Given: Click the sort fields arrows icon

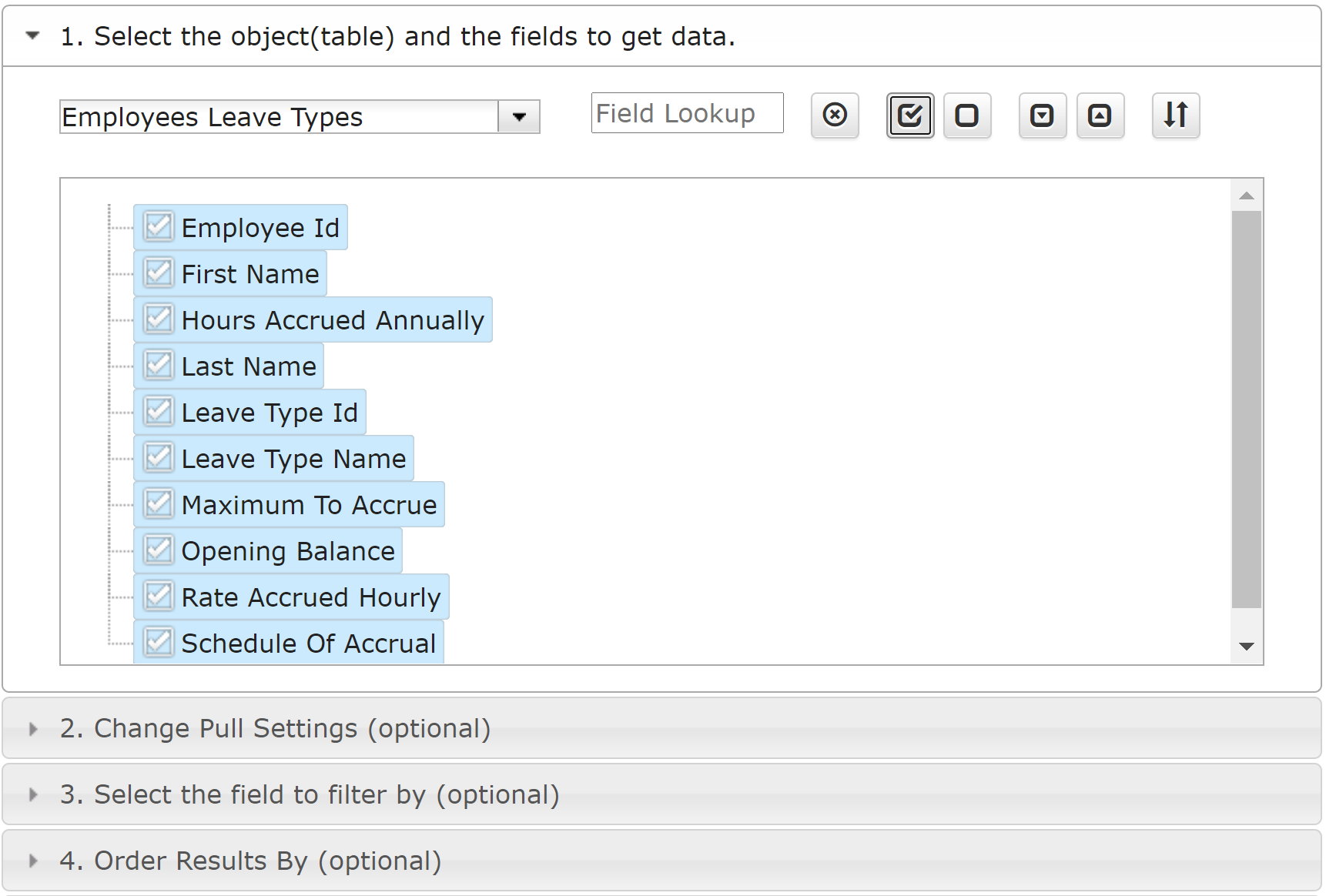Looking at the screenshot, I should [x=1176, y=115].
